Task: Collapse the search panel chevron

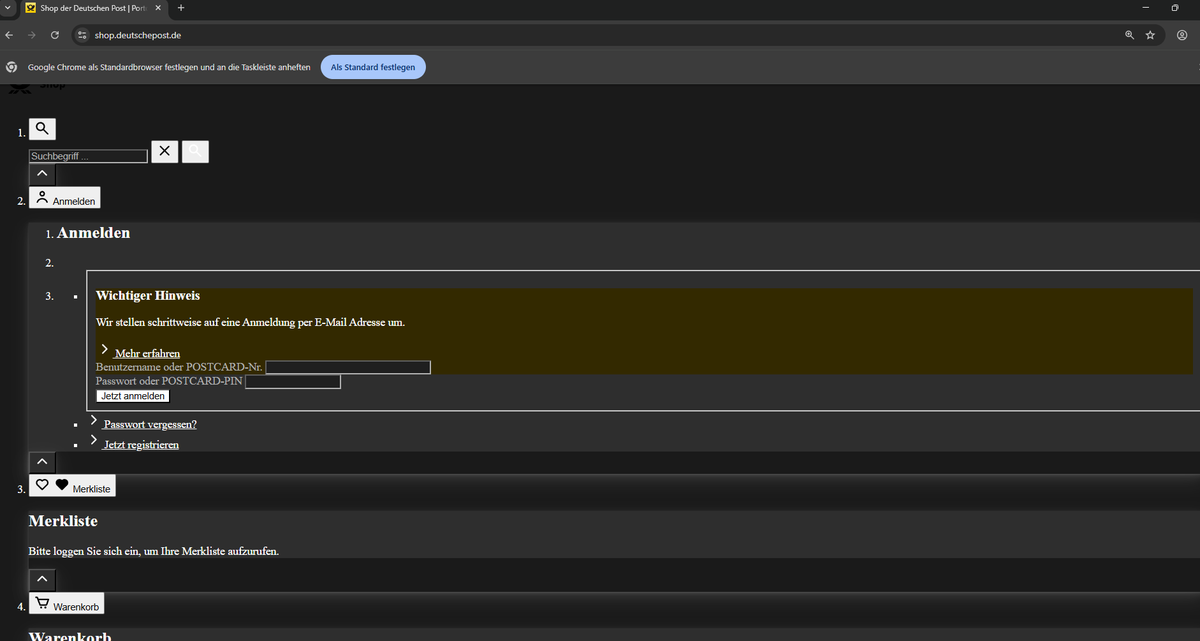Action: click(x=42, y=173)
